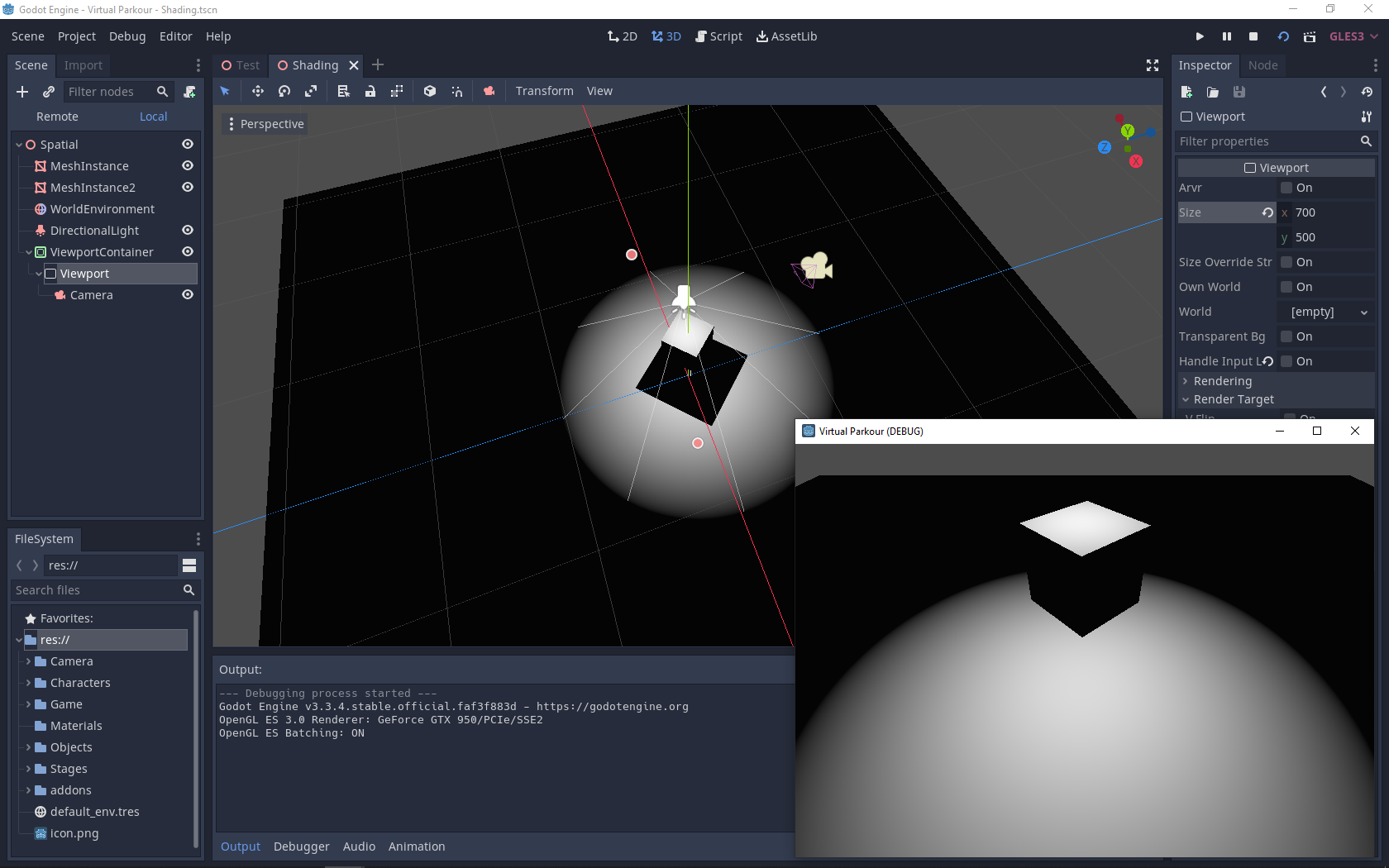This screenshot has width=1389, height=868.
Task: Click the Size x value field
Action: tap(1326, 212)
